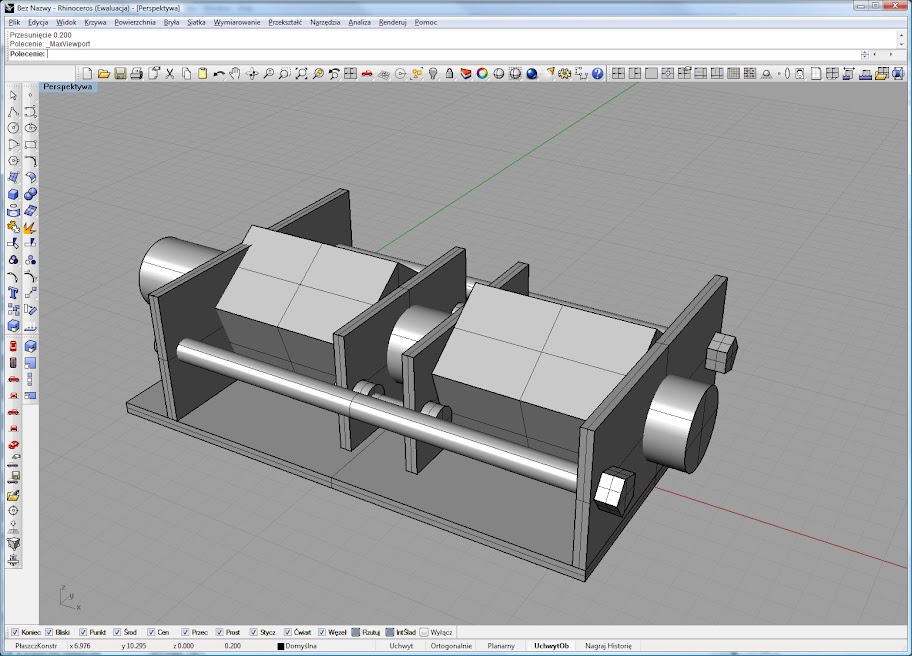This screenshot has width=912, height=656.
Task: Open a file with the folder icon
Action: point(104,73)
